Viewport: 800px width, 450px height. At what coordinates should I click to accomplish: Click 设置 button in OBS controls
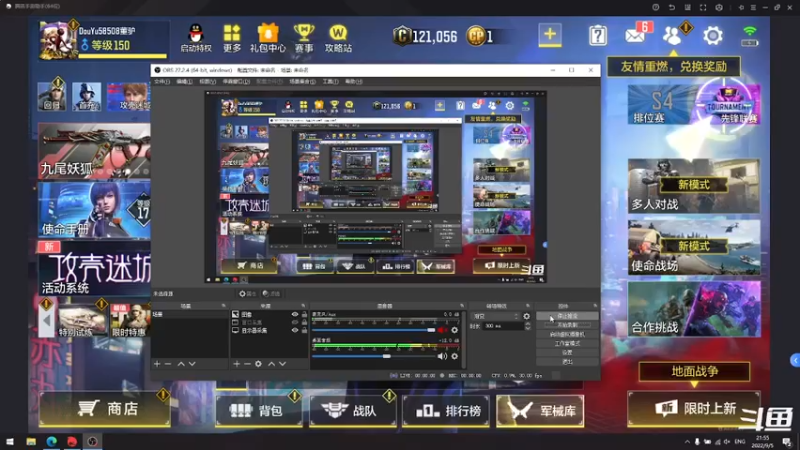tap(567, 353)
